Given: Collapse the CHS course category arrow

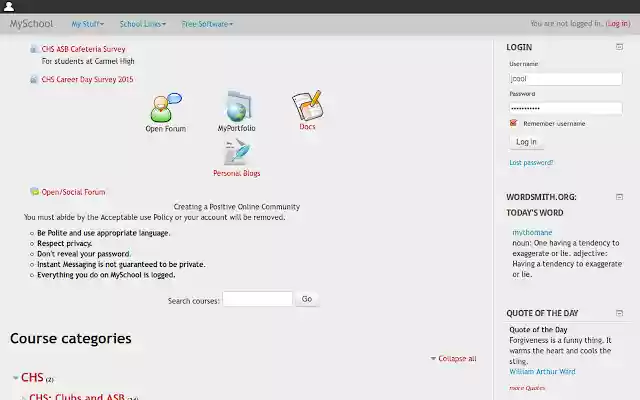Looking at the screenshot, I should tap(16, 378).
